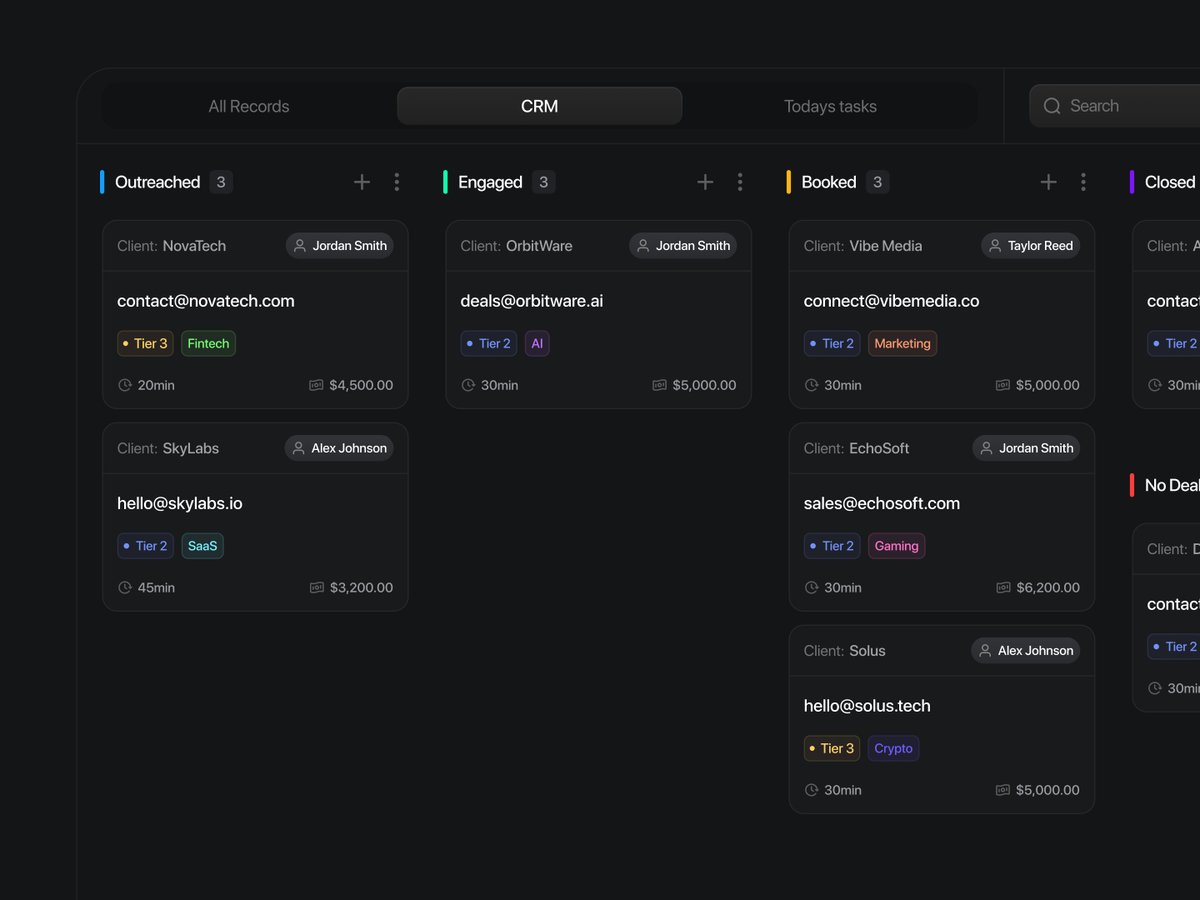Click money icon beside $3,200.00
1200x900 pixels.
click(317, 588)
